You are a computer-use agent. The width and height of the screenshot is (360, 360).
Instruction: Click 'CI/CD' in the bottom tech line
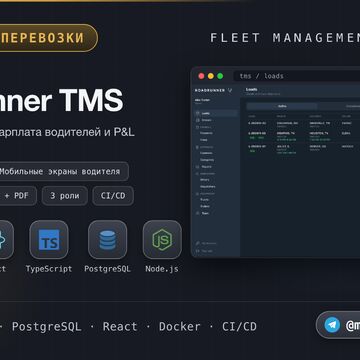239,327
